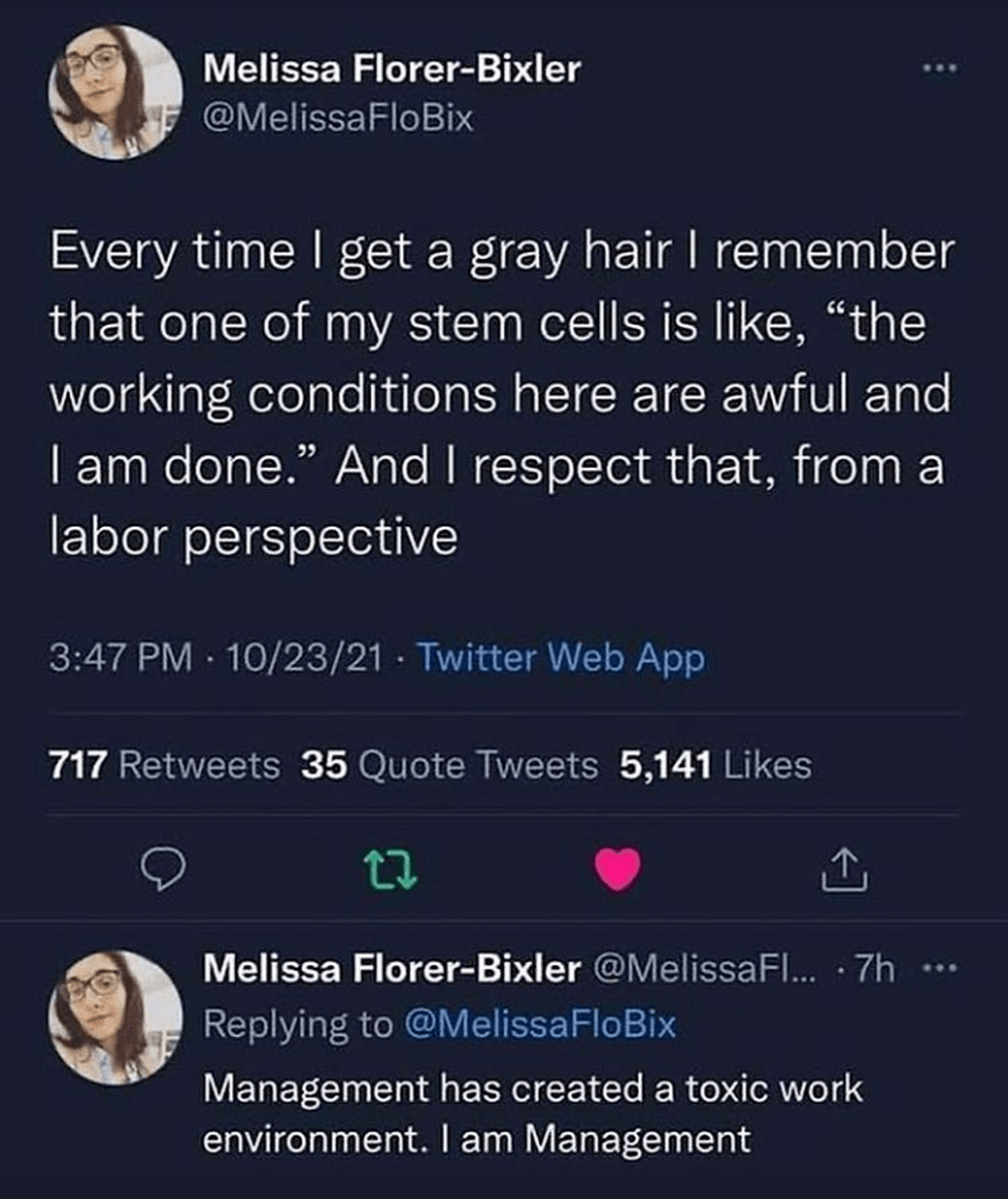Open the Twitter Web App source link
Screen dimensions: 1008x1199
coord(560,658)
